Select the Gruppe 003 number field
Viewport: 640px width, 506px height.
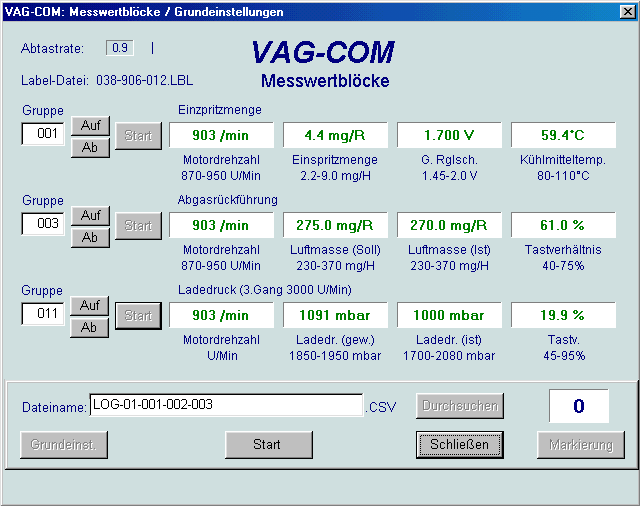[43, 224]
